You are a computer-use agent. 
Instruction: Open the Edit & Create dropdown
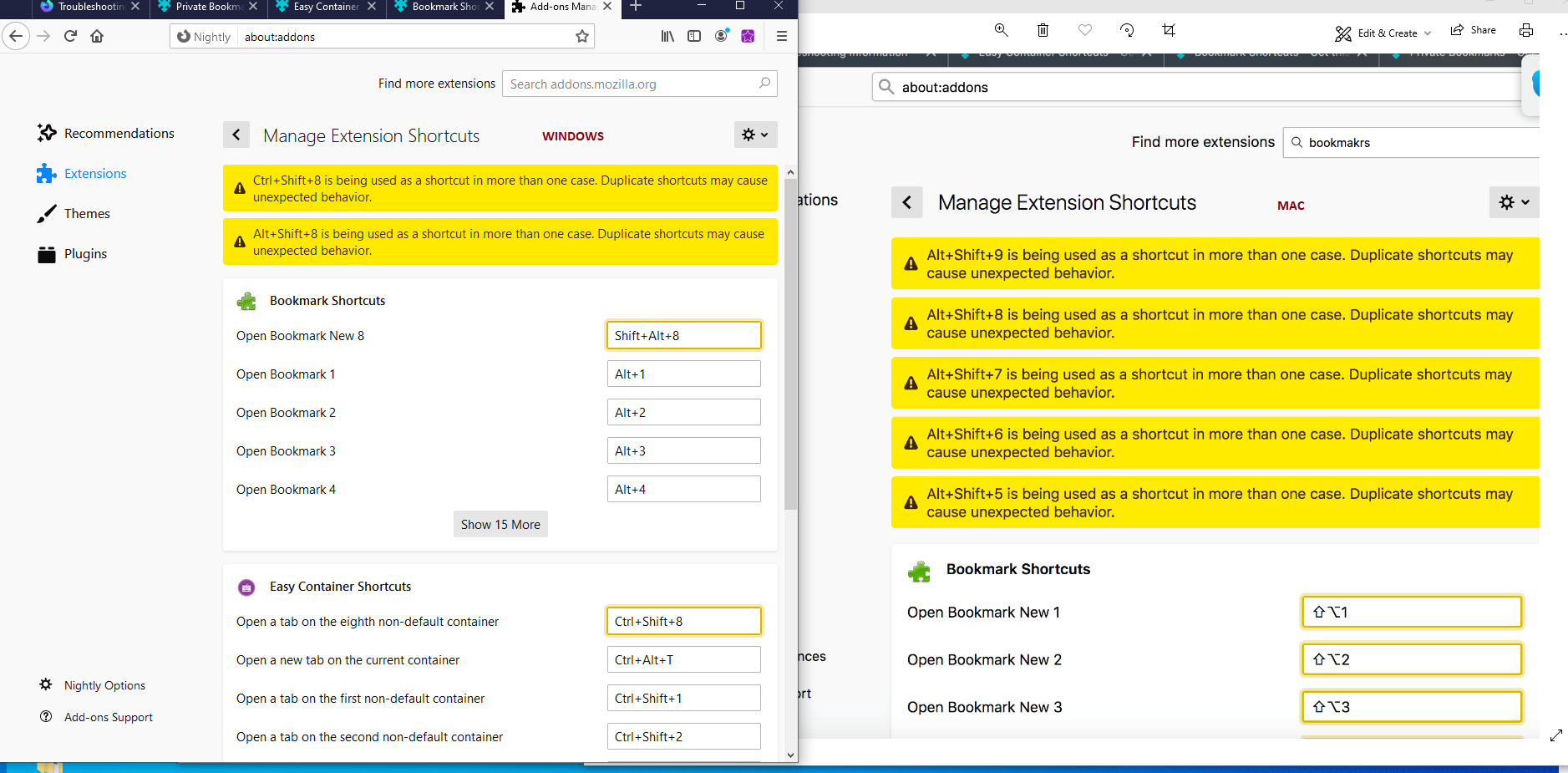[1383, 33]
